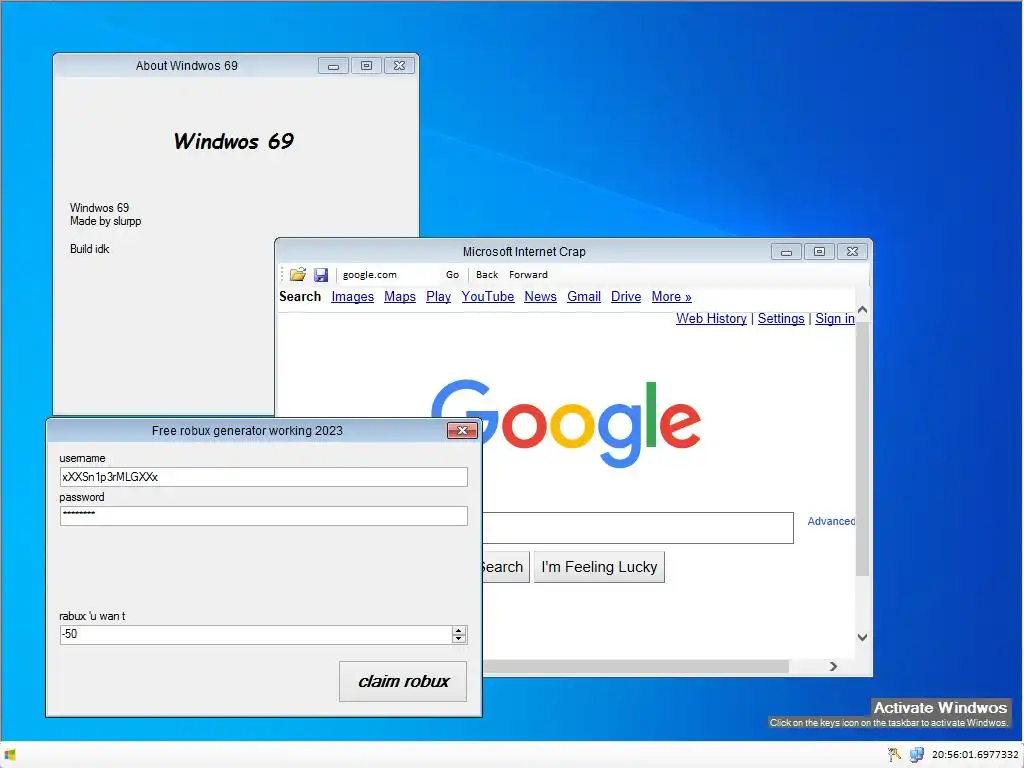Click the large 'Windwos 69' heading
The image size is (1024, 768).
click(234, 141)
